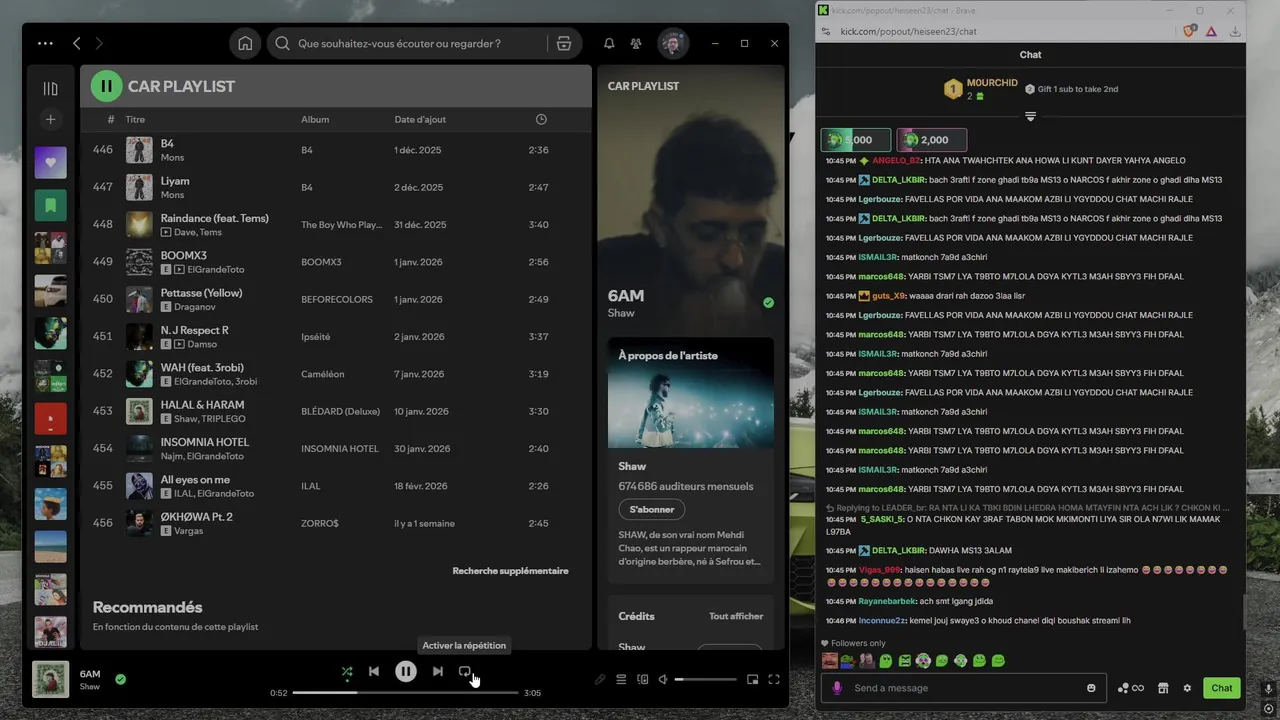This screenshot has width=1280, height=720.
Task: Toggle shuffle in the player bar
Action: 347,672
